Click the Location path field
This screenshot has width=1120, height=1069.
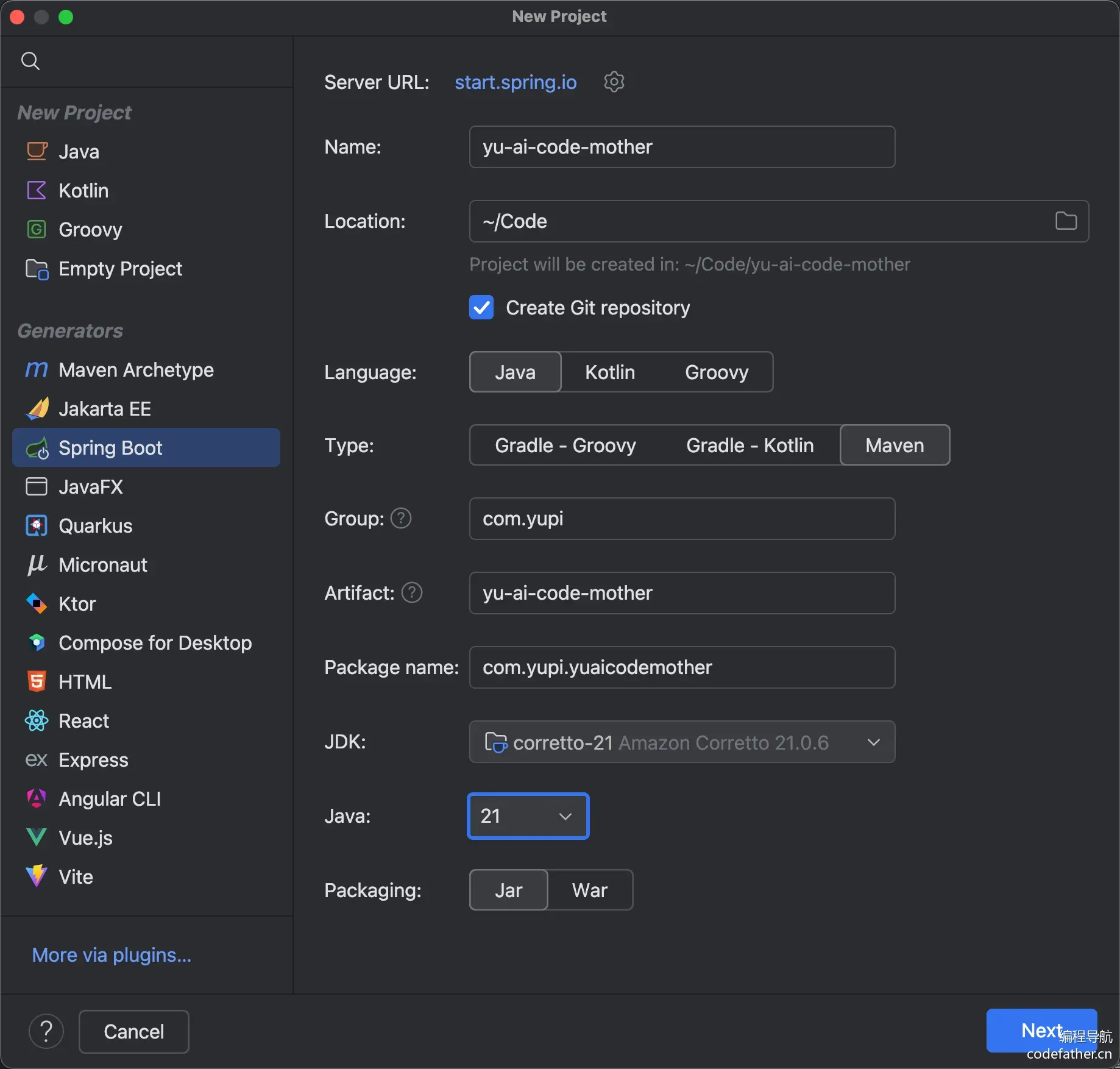tap(779, 221)
